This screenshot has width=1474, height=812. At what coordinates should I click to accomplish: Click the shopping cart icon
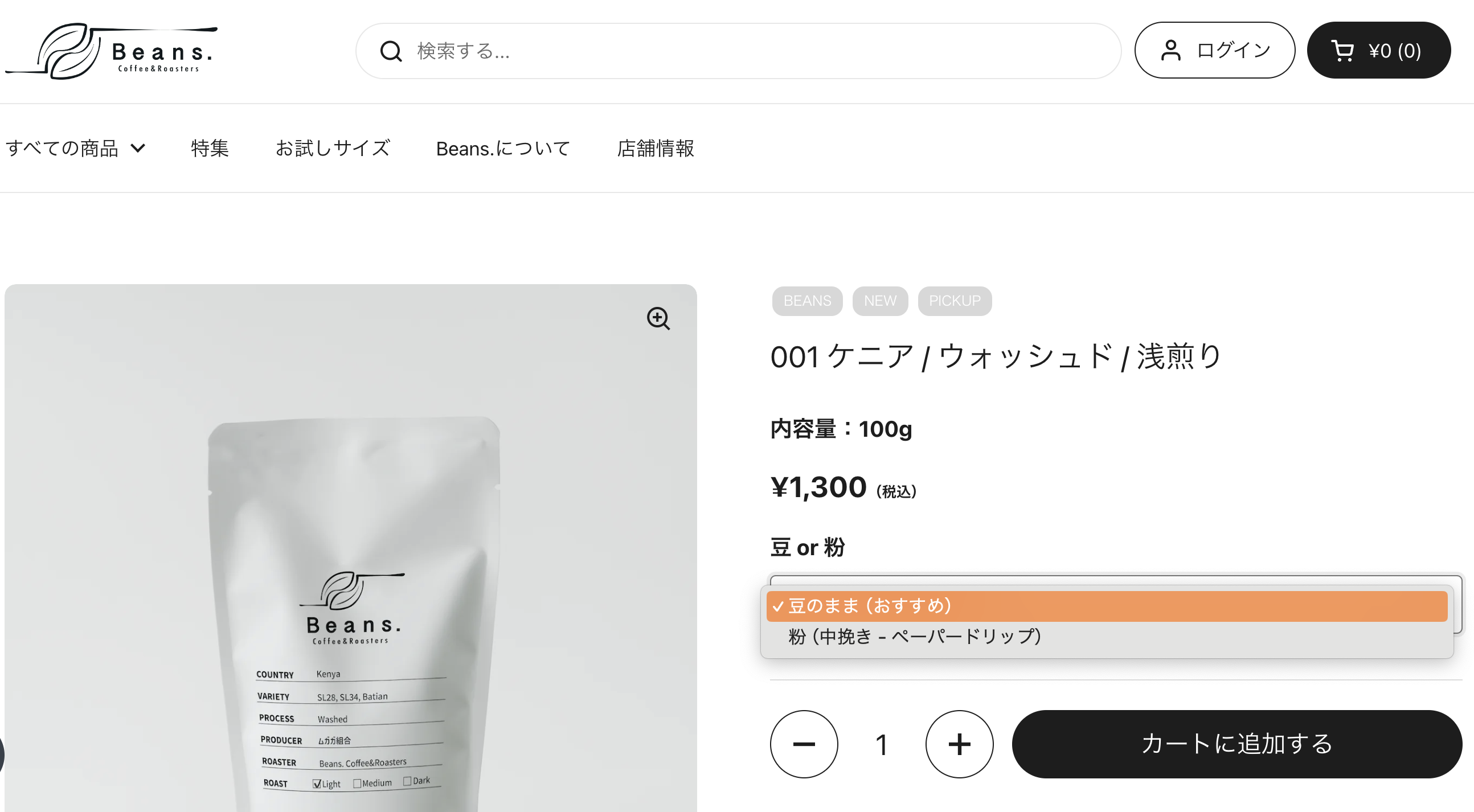pyautogui.click(x=1342, y=50)
